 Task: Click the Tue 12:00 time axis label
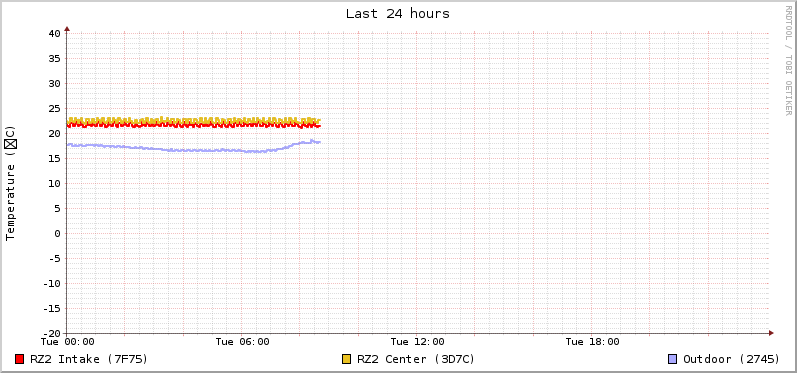[417, 341]
